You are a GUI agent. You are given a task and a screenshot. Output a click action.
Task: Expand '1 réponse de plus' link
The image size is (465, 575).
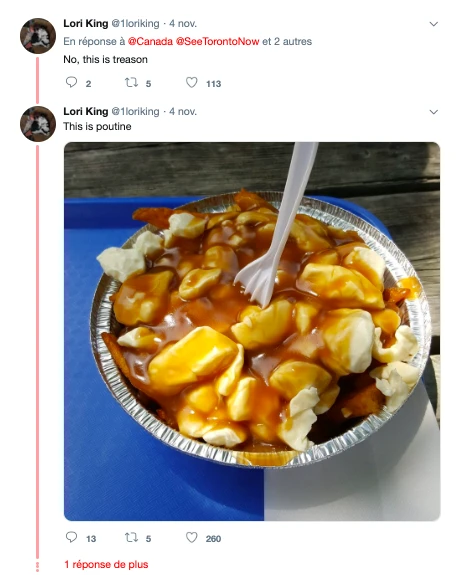click(x=106, y=564)
